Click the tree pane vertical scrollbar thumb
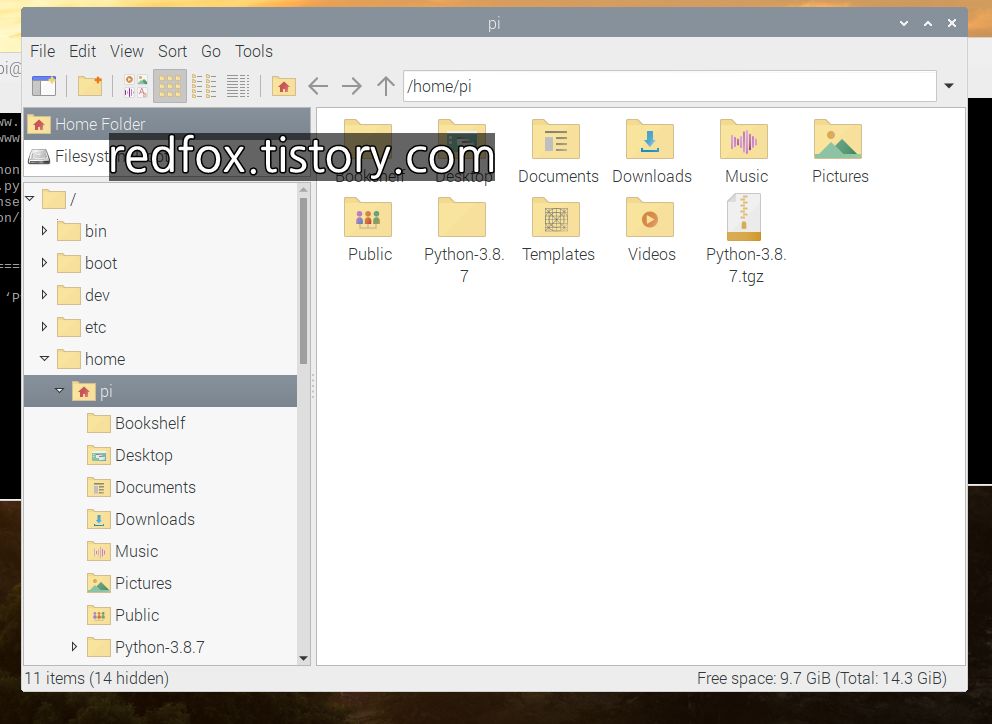 click(x=303, y=281)
